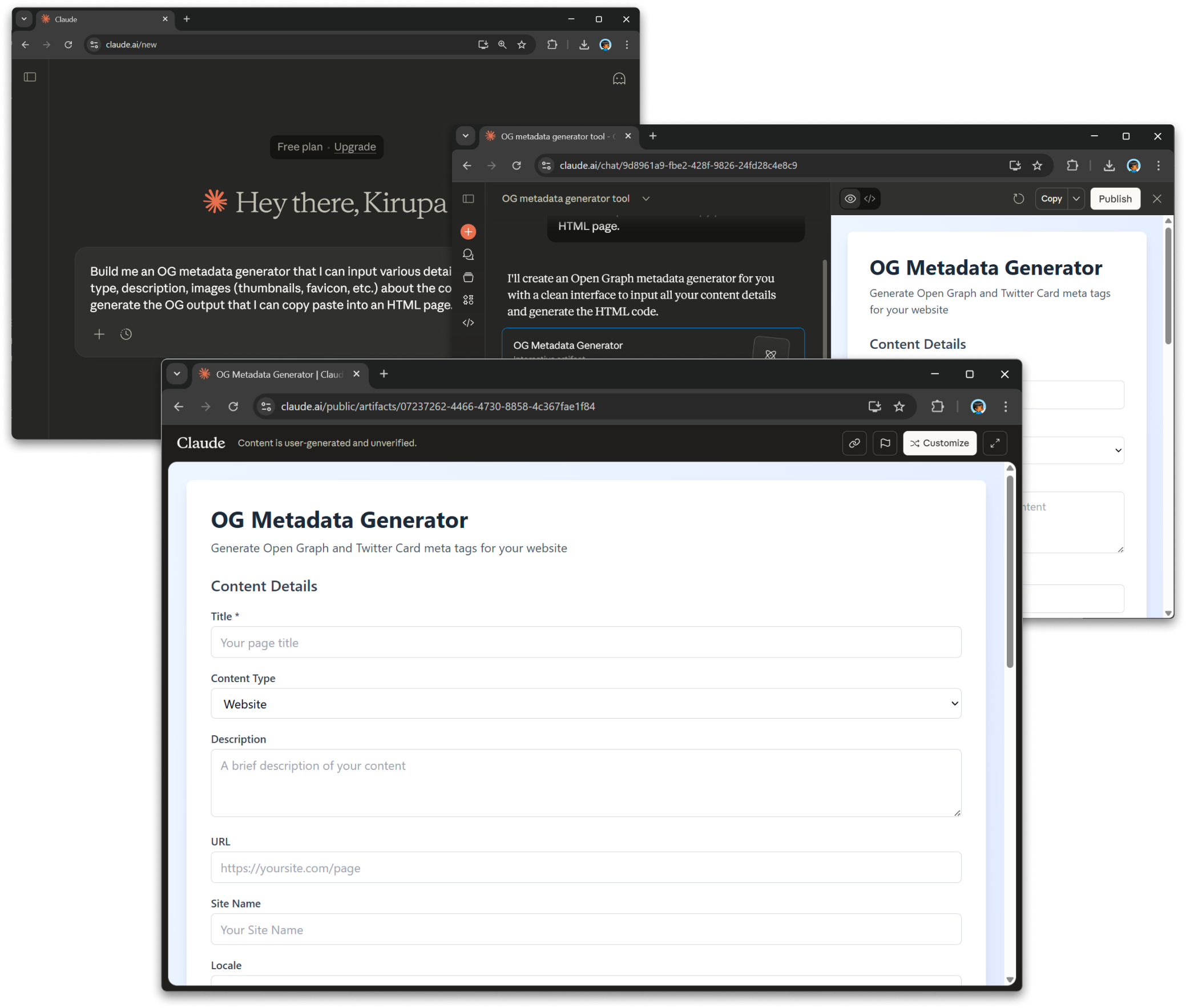Open the chats icon in Claude sidebar
1186x1008 pixels.
pyautogui.click(x=468, y=255)
